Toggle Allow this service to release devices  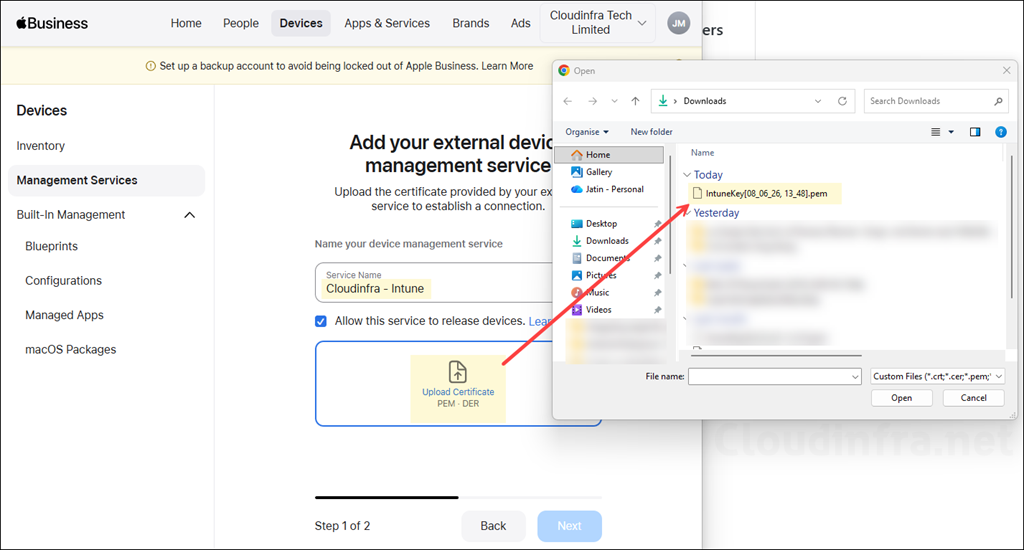coord(321,321)
